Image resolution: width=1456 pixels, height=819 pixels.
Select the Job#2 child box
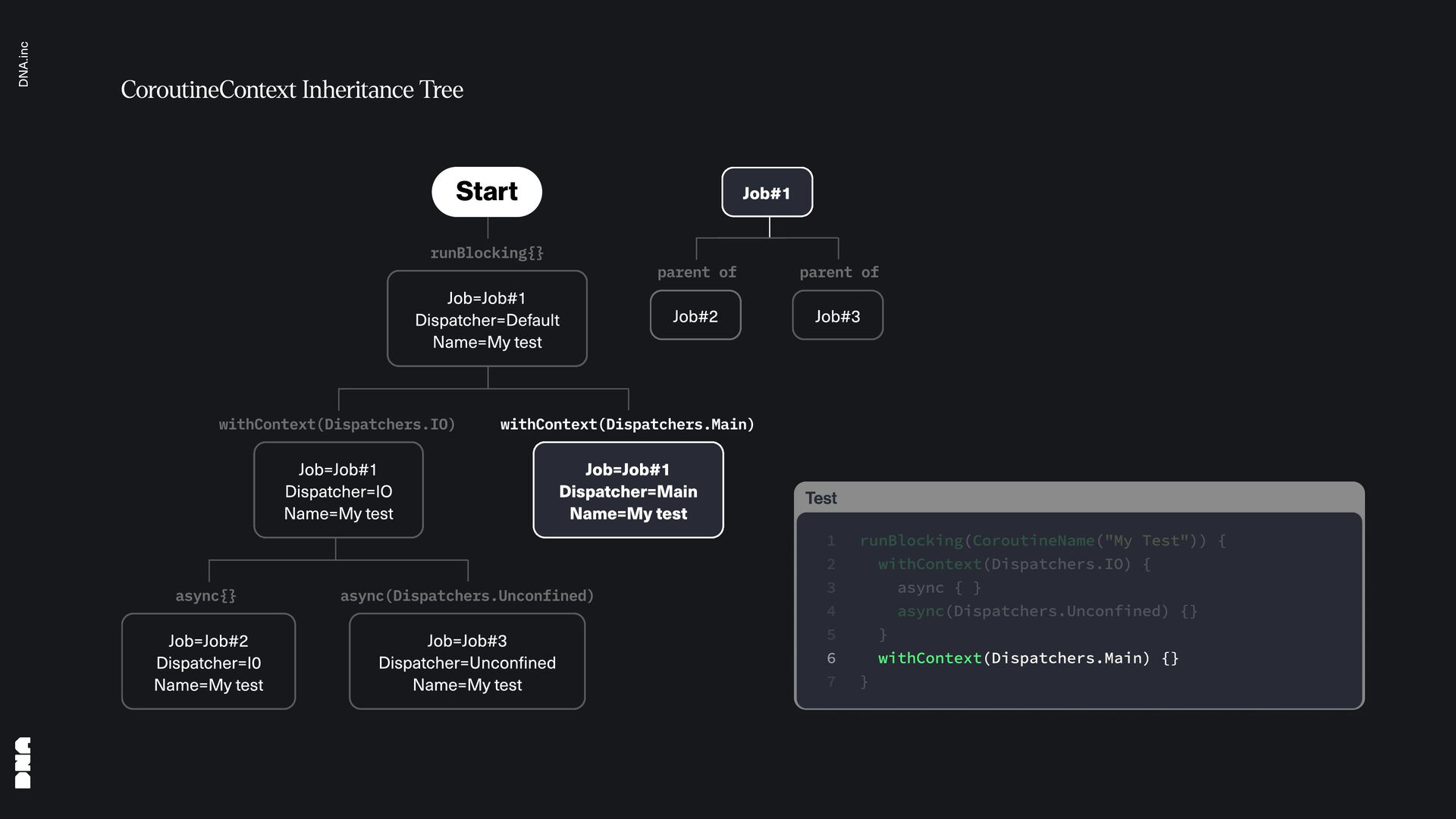coord(695,315)
